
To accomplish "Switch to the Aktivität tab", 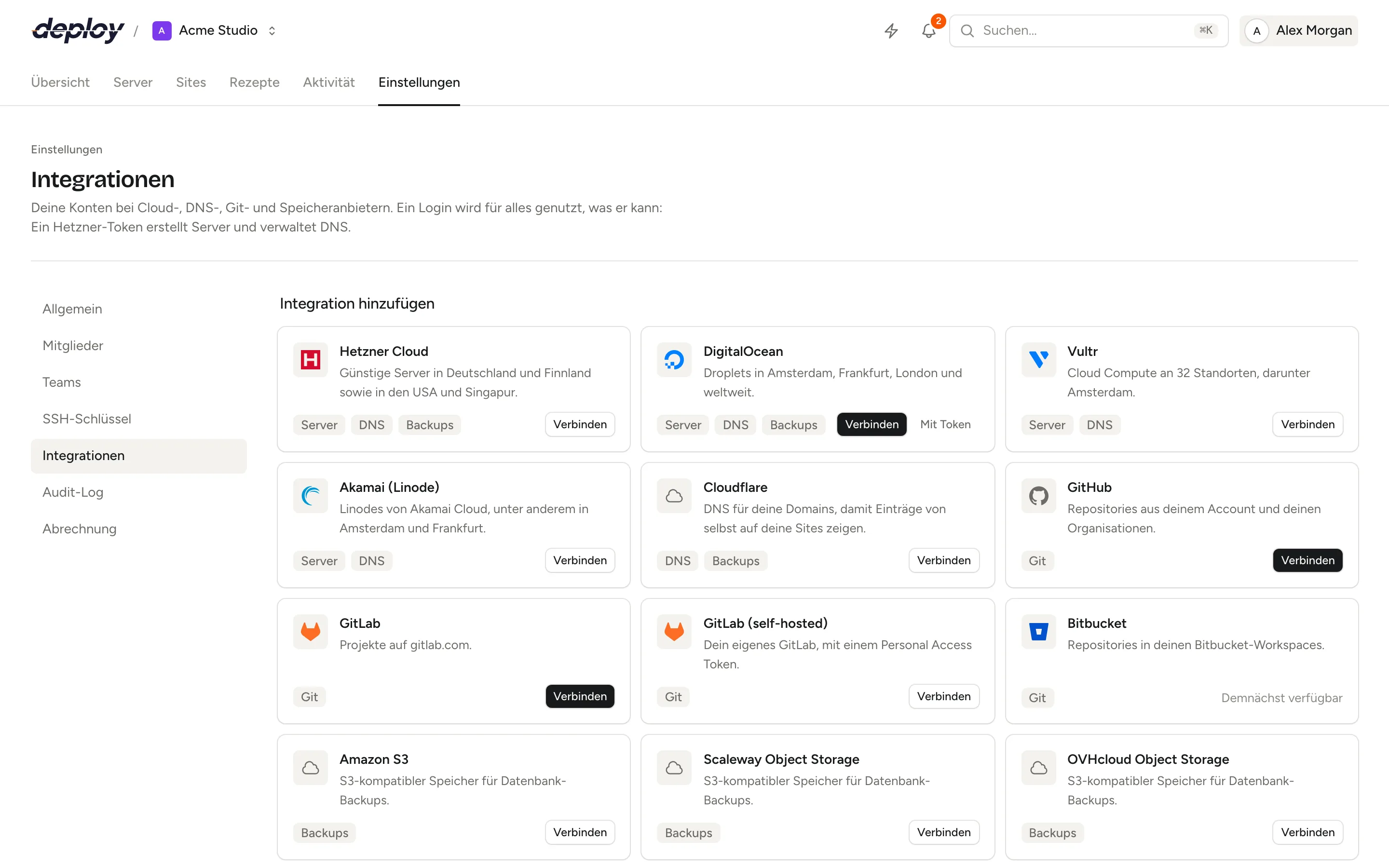I will click(329, 82).
